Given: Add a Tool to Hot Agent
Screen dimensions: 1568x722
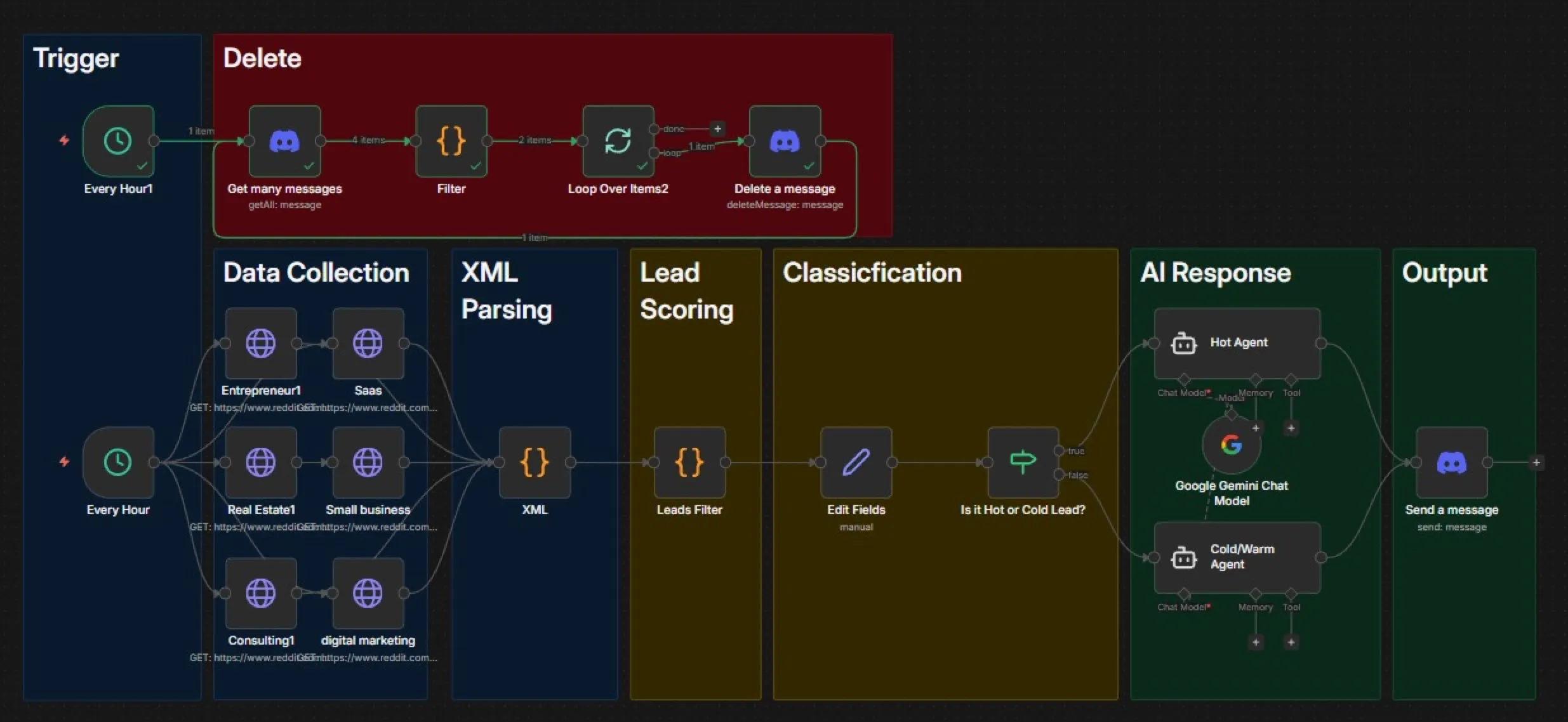Looking at the screenshot, I should (1291, 428).
